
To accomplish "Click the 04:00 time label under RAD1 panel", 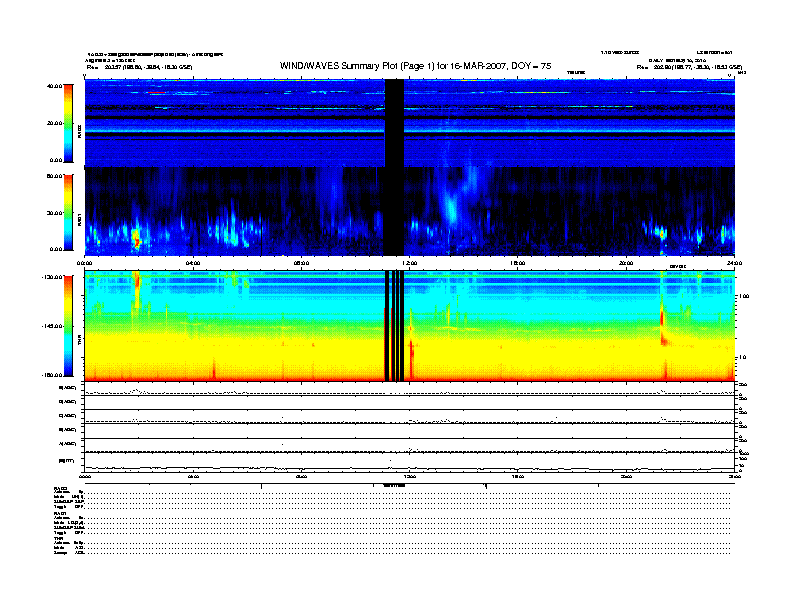I will tap(193, 263).
